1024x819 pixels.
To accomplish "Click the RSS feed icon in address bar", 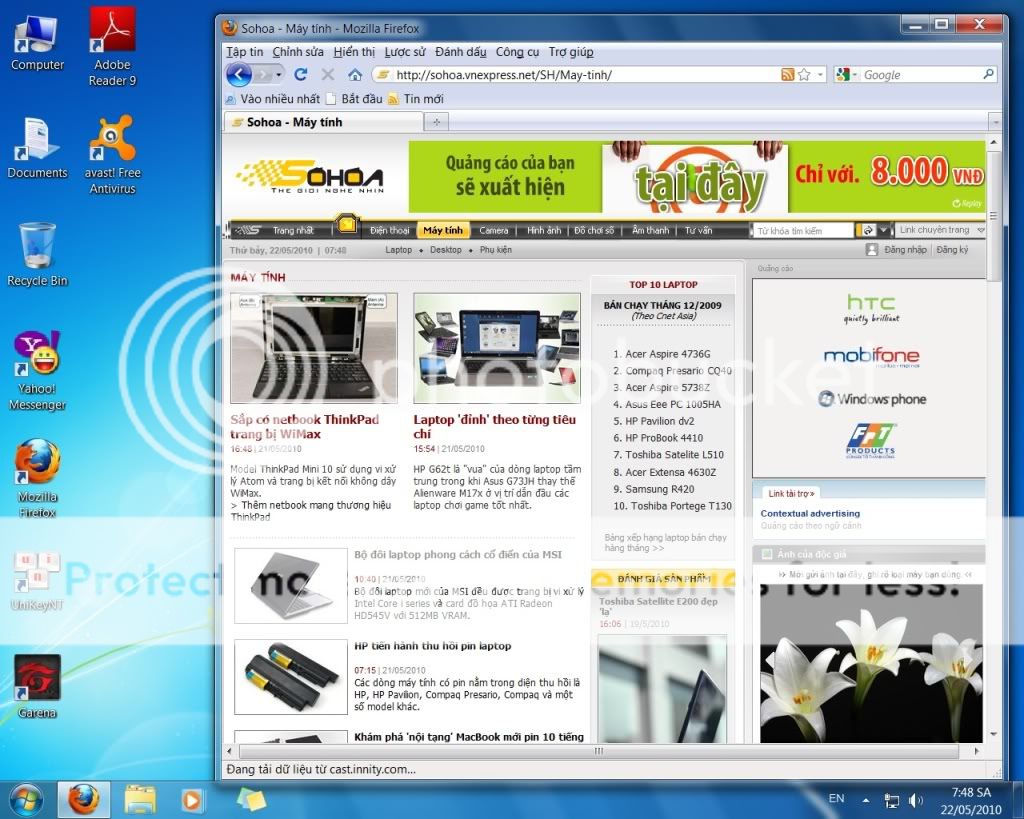I will coord(788,75).
